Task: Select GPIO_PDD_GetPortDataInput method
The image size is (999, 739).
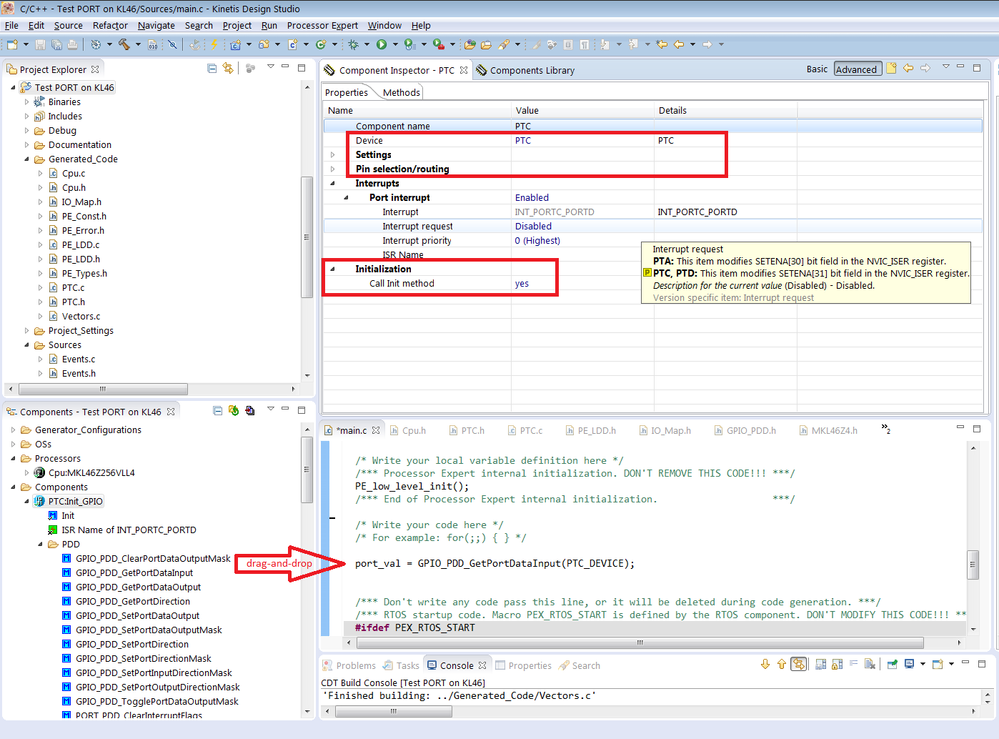Action: point(134,573)
